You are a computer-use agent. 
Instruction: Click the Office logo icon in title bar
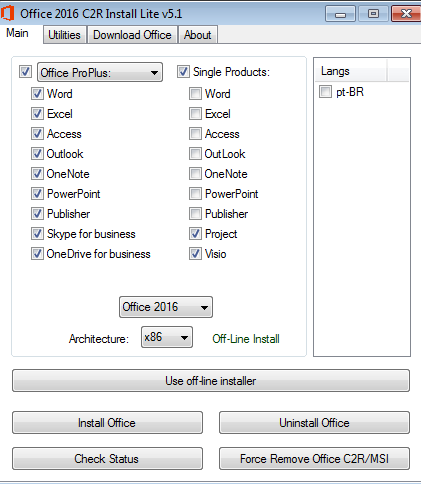(x=7, y=14)
